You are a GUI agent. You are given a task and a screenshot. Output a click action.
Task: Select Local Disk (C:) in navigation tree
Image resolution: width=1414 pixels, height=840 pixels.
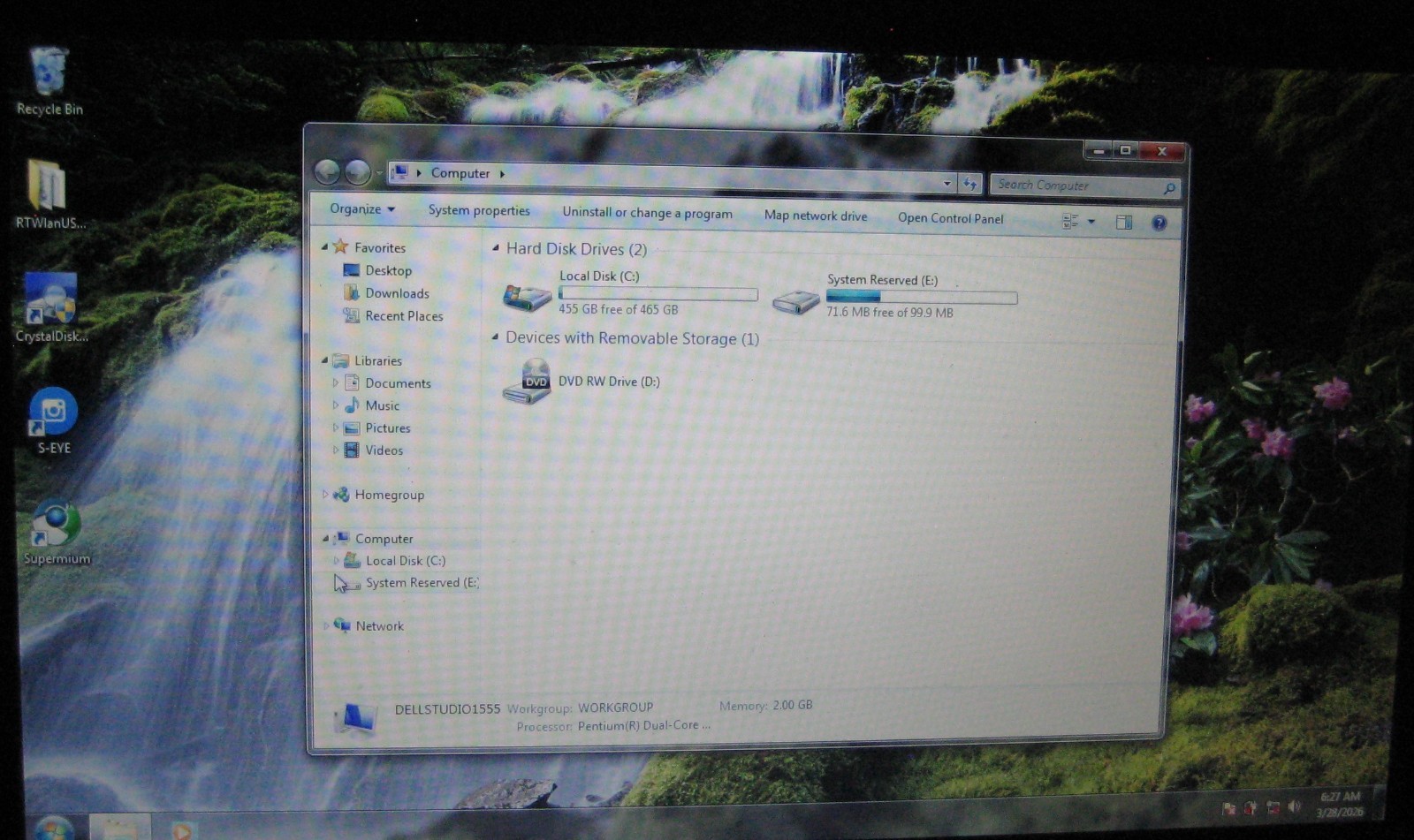click(x=406, y=560)
